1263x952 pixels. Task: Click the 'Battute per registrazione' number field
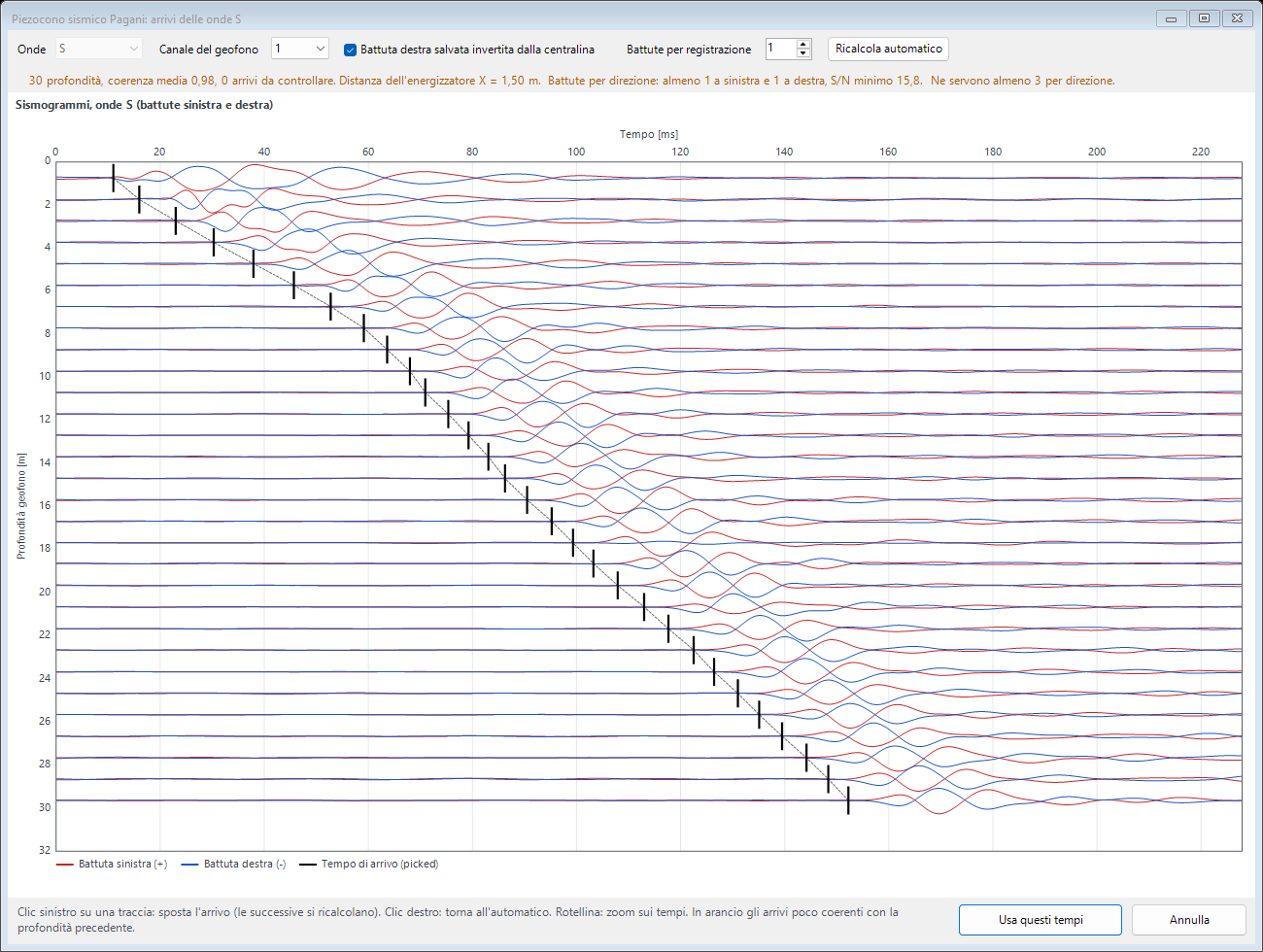[x=780, y=49]
